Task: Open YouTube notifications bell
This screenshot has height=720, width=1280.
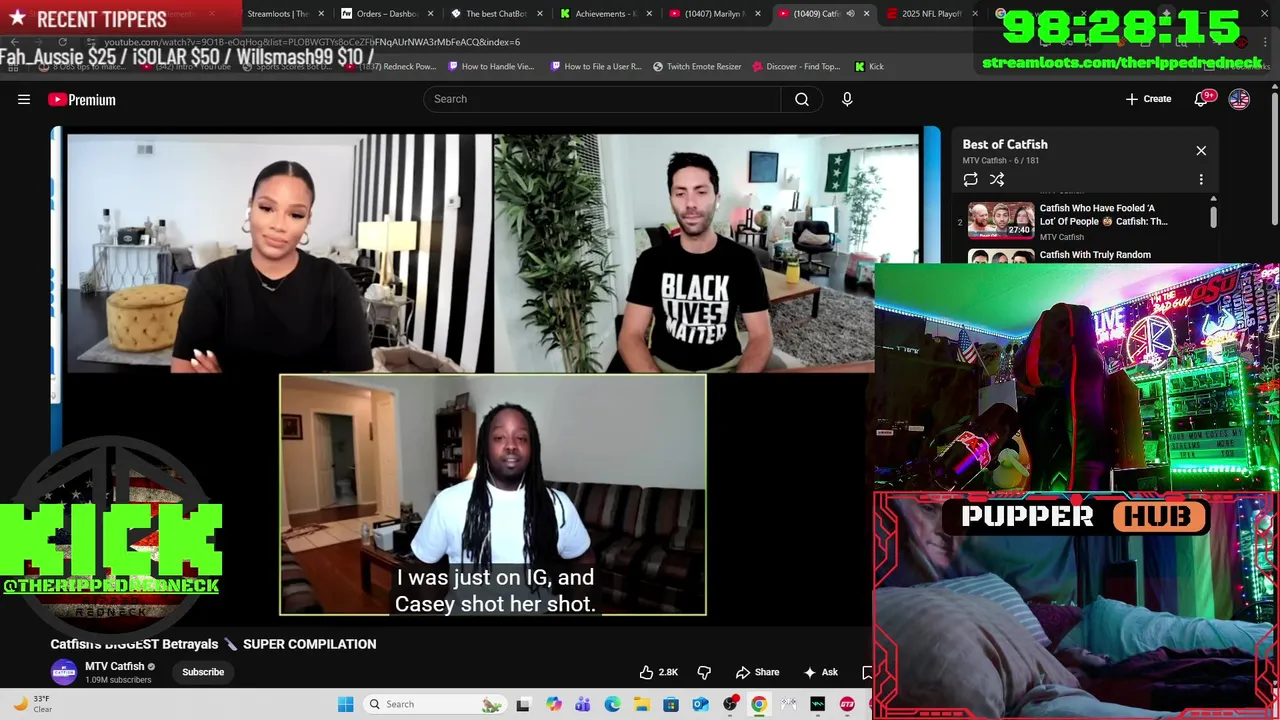Action: 1202,99
